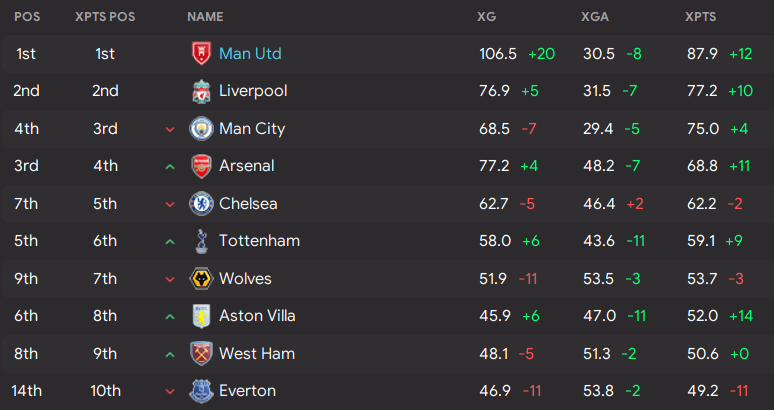Click the green up arrow beside Arsenal

point(170,167)
